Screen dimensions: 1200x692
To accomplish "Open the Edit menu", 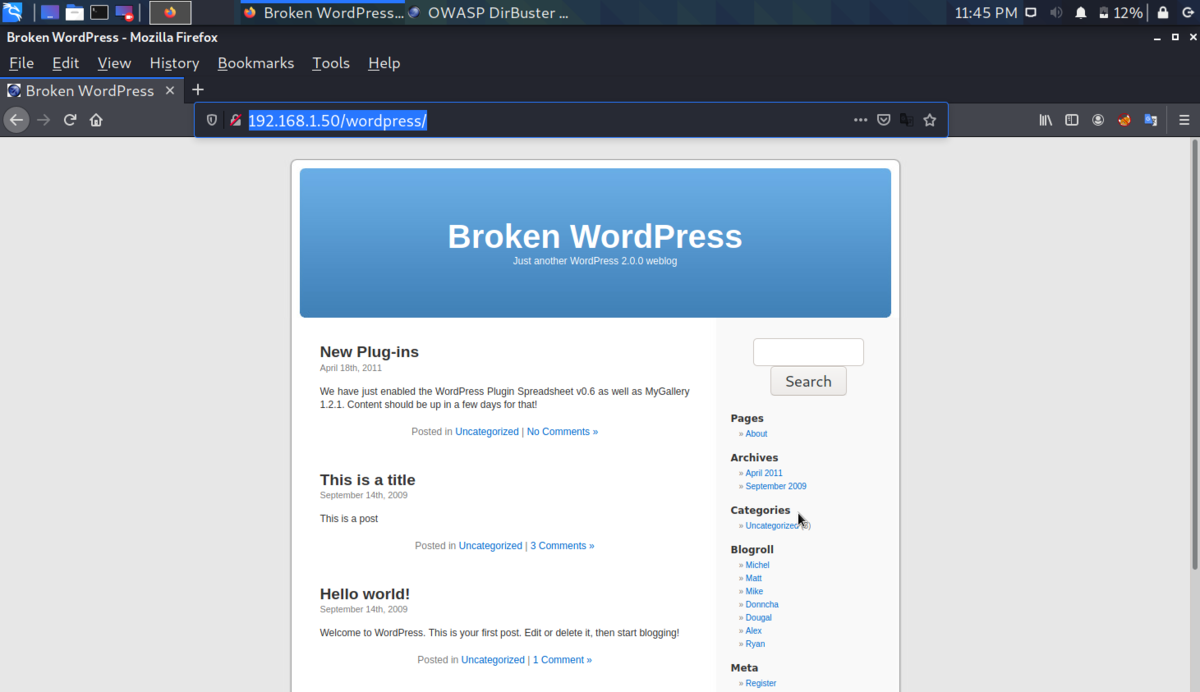I will [x=66, y=63].
